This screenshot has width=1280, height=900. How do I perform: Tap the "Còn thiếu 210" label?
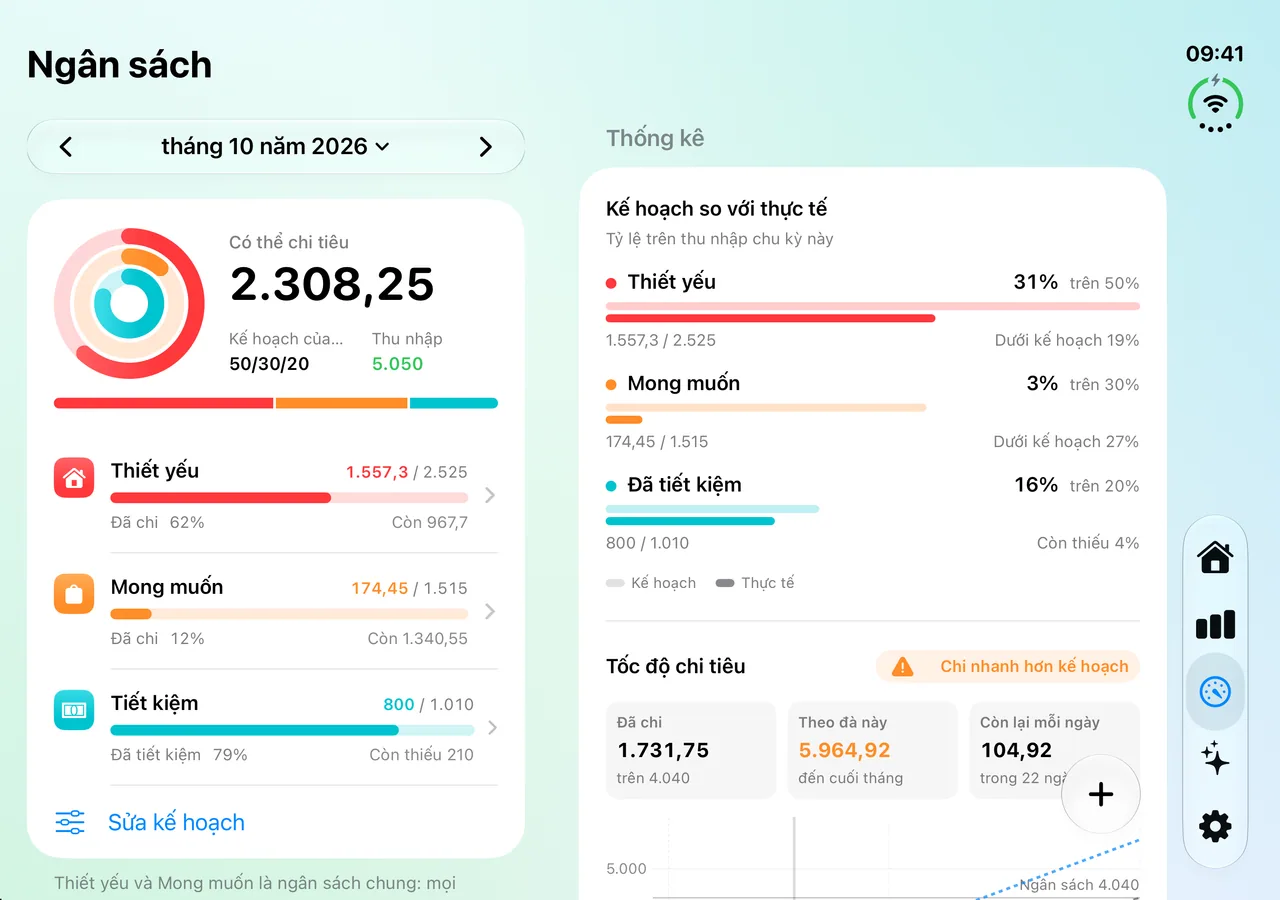coord(422,755)
